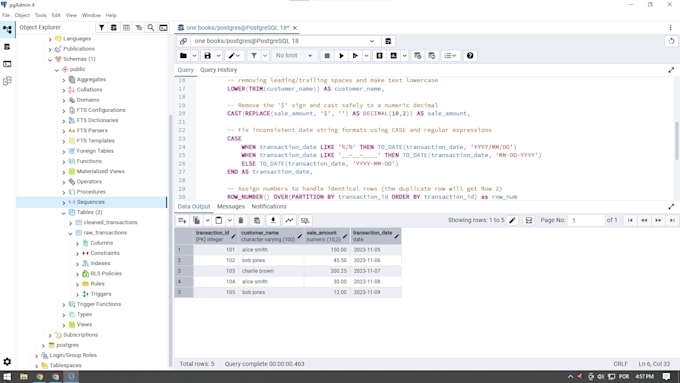Expand the Columns node under raw_transactions
Viewport: 680px width, 383px height.
(77, 243)
